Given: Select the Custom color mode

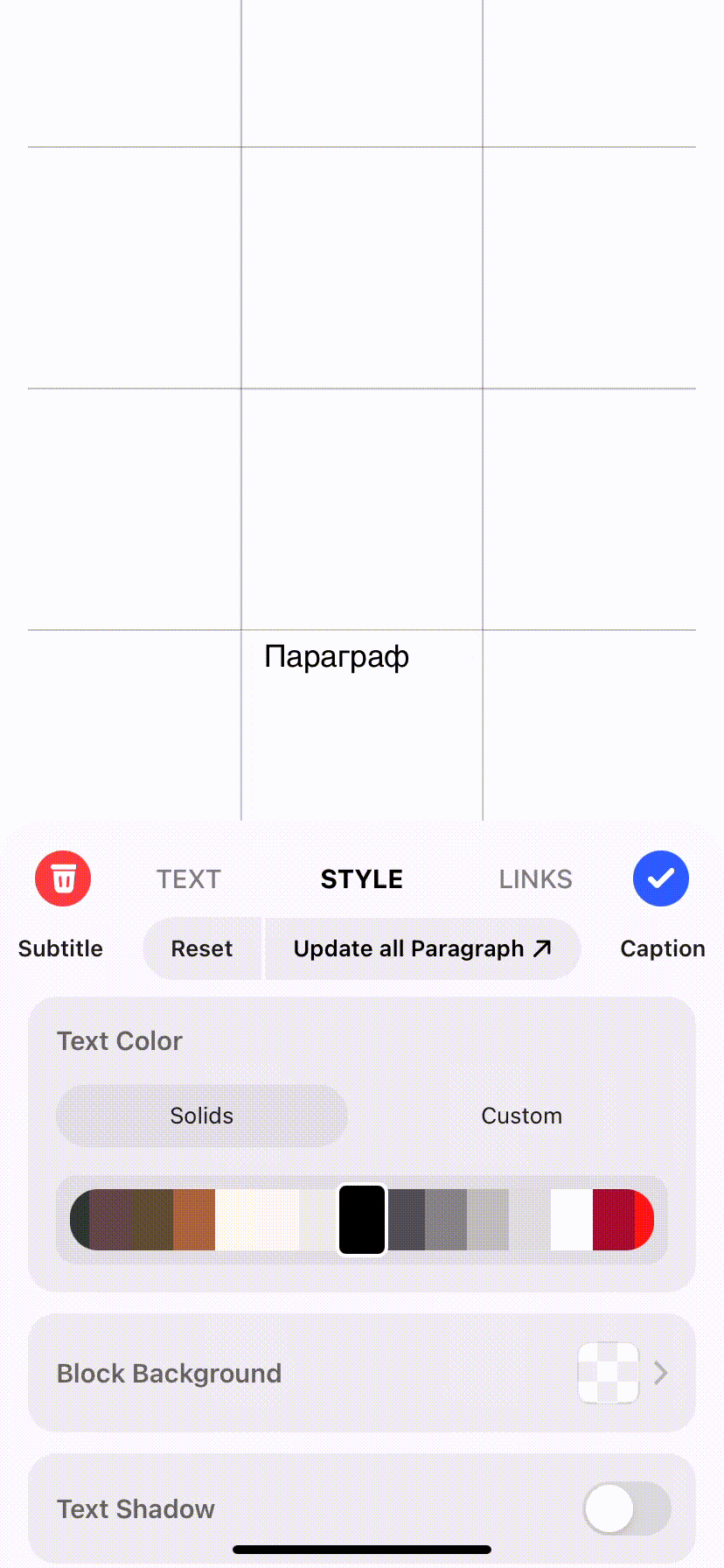Looking at the screenshot, I should pos(522,1116).
